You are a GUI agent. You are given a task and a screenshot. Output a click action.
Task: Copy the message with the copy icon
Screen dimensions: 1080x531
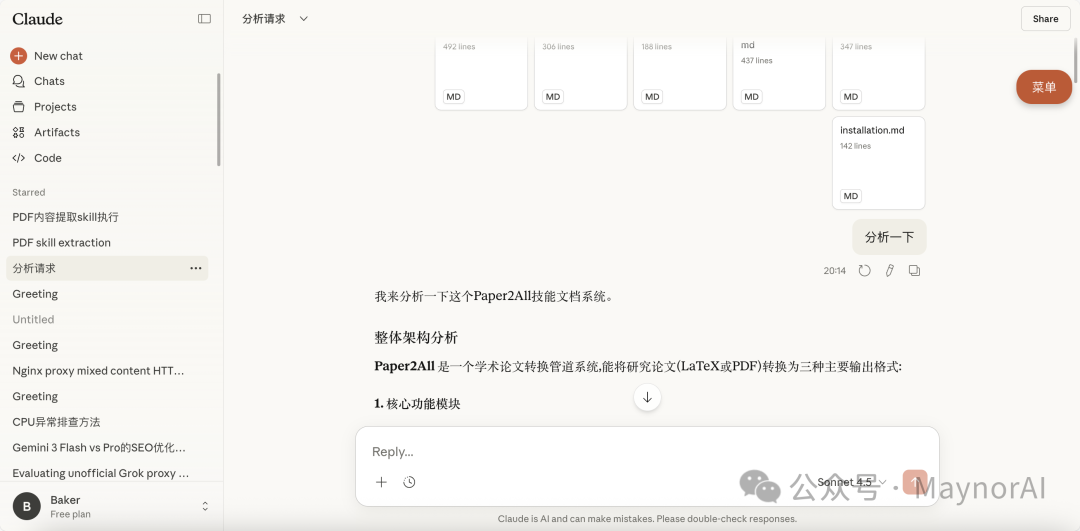point(914,271)
